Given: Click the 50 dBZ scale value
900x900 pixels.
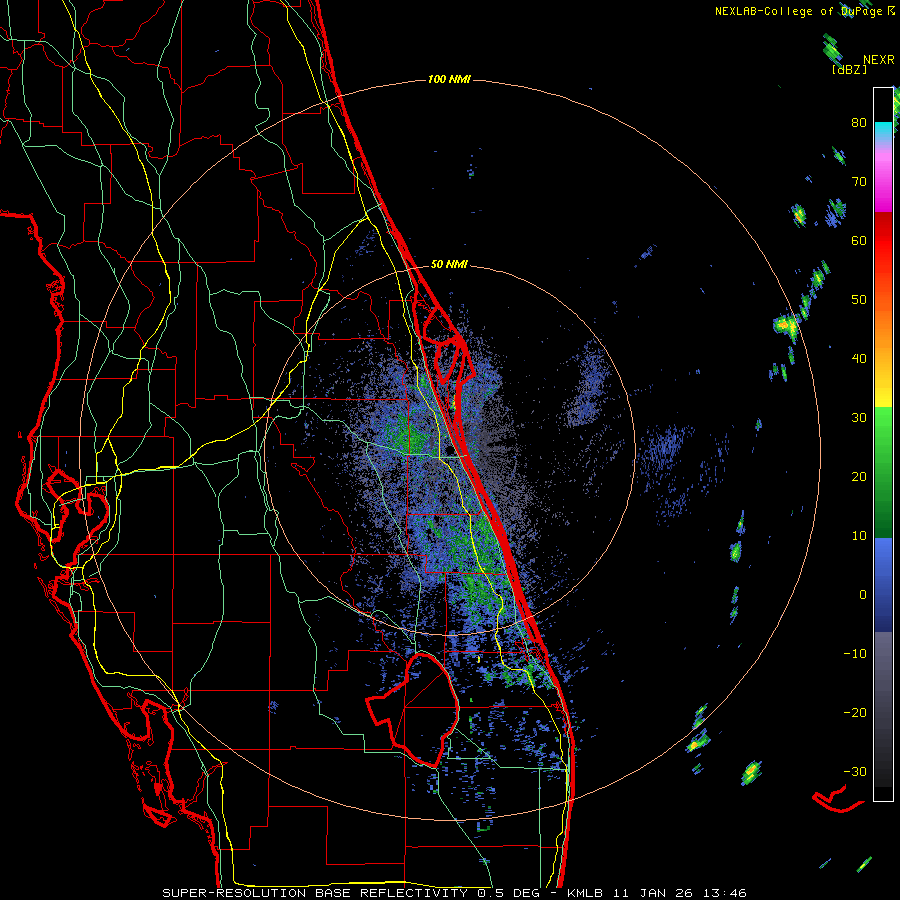Looking at the screenshot, I should point(859,300).
